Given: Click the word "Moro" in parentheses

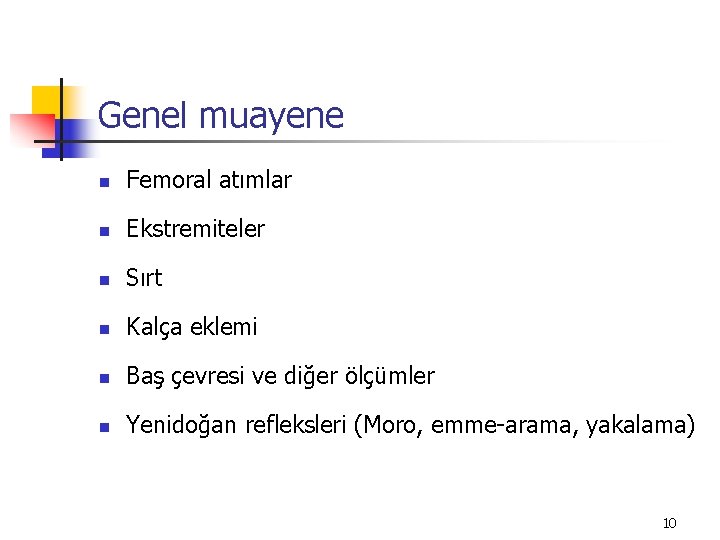Looking at the screenshot, I should pos(394,425).
